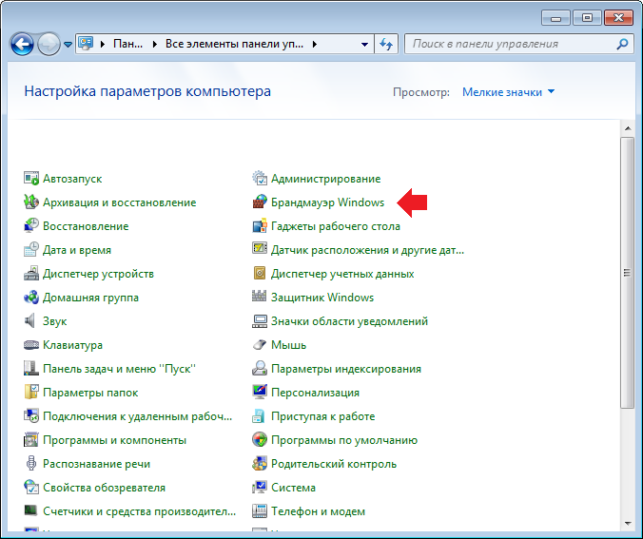
Task: Click the Архивация и восстановление icon
Action: (31, 202)
